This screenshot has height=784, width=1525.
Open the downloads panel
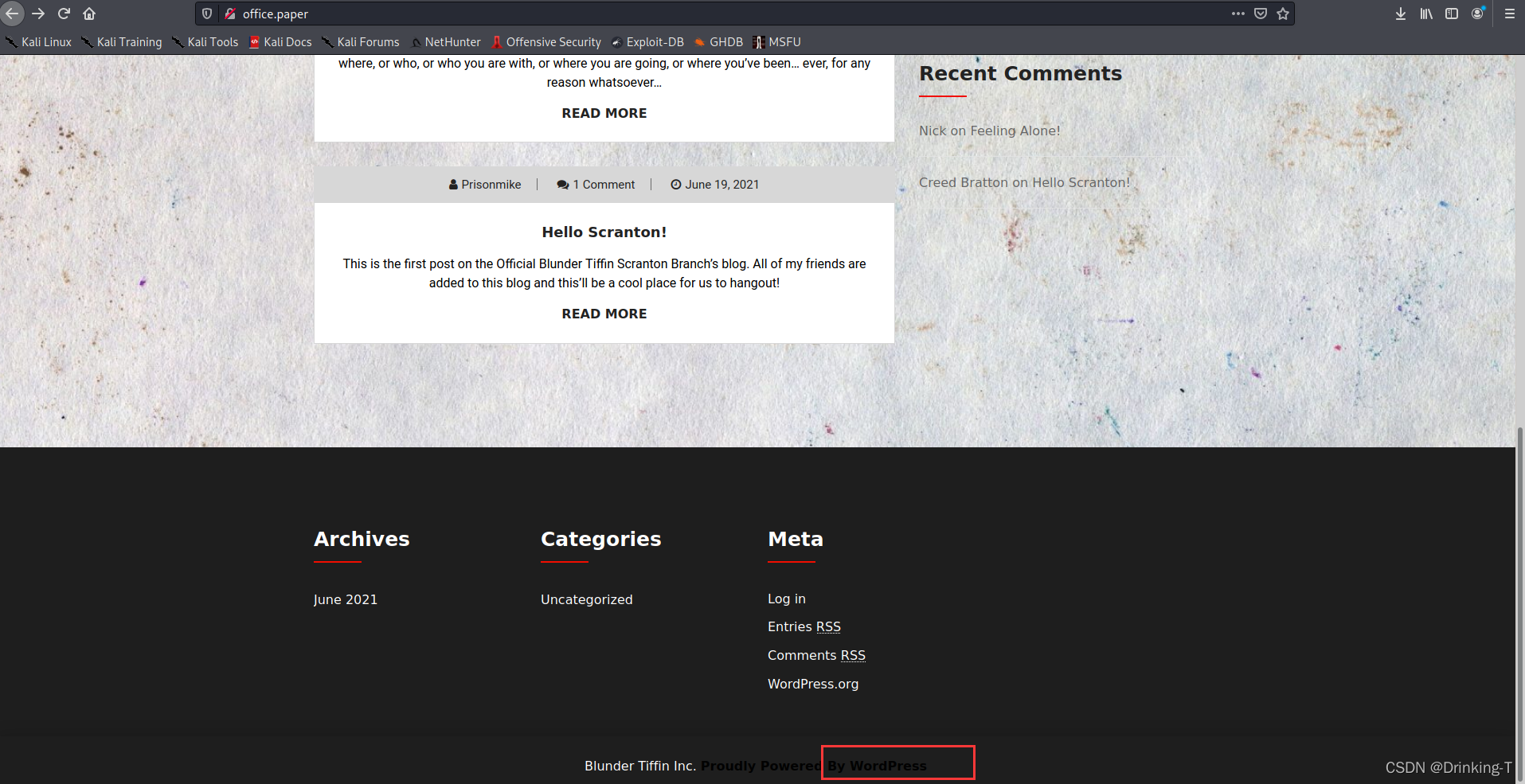pos(1401,14)
